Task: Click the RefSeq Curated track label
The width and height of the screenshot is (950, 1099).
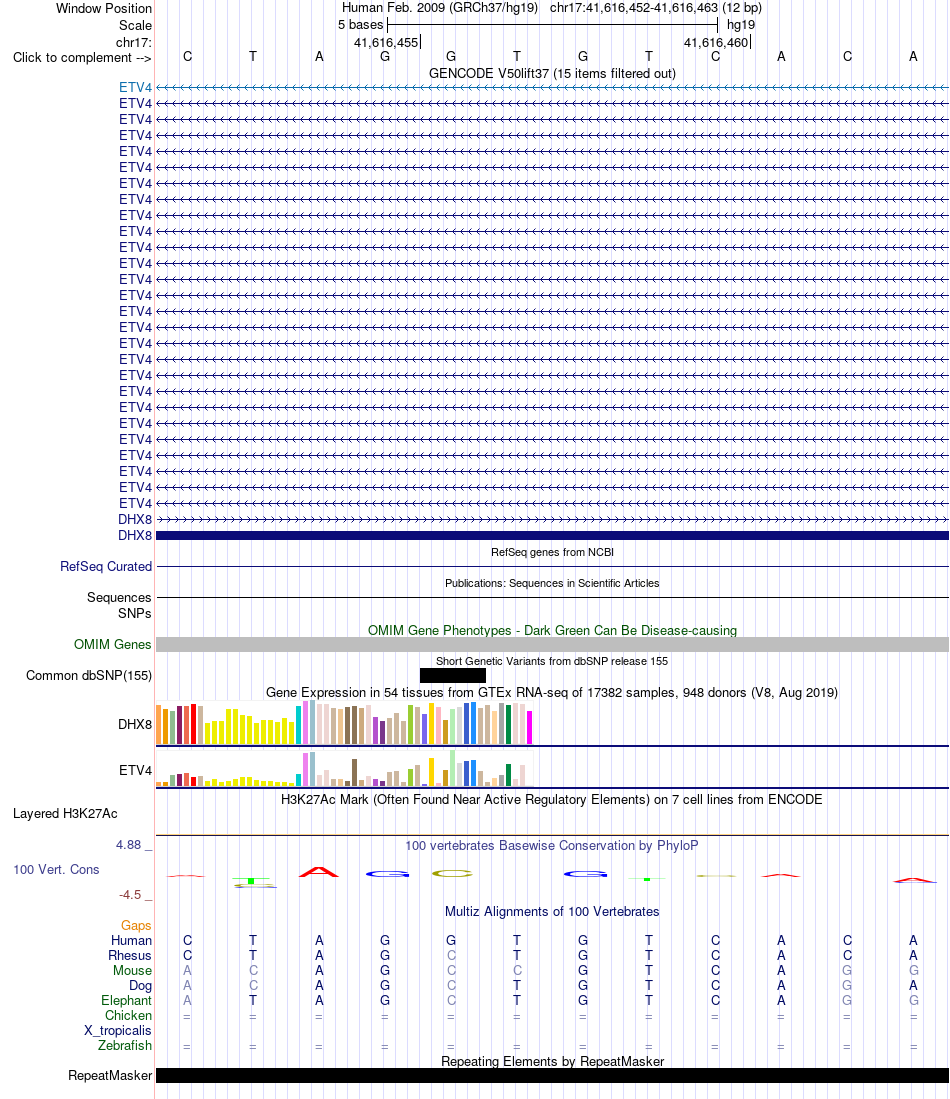Action: pyautogui.click(x=106, y=566)
